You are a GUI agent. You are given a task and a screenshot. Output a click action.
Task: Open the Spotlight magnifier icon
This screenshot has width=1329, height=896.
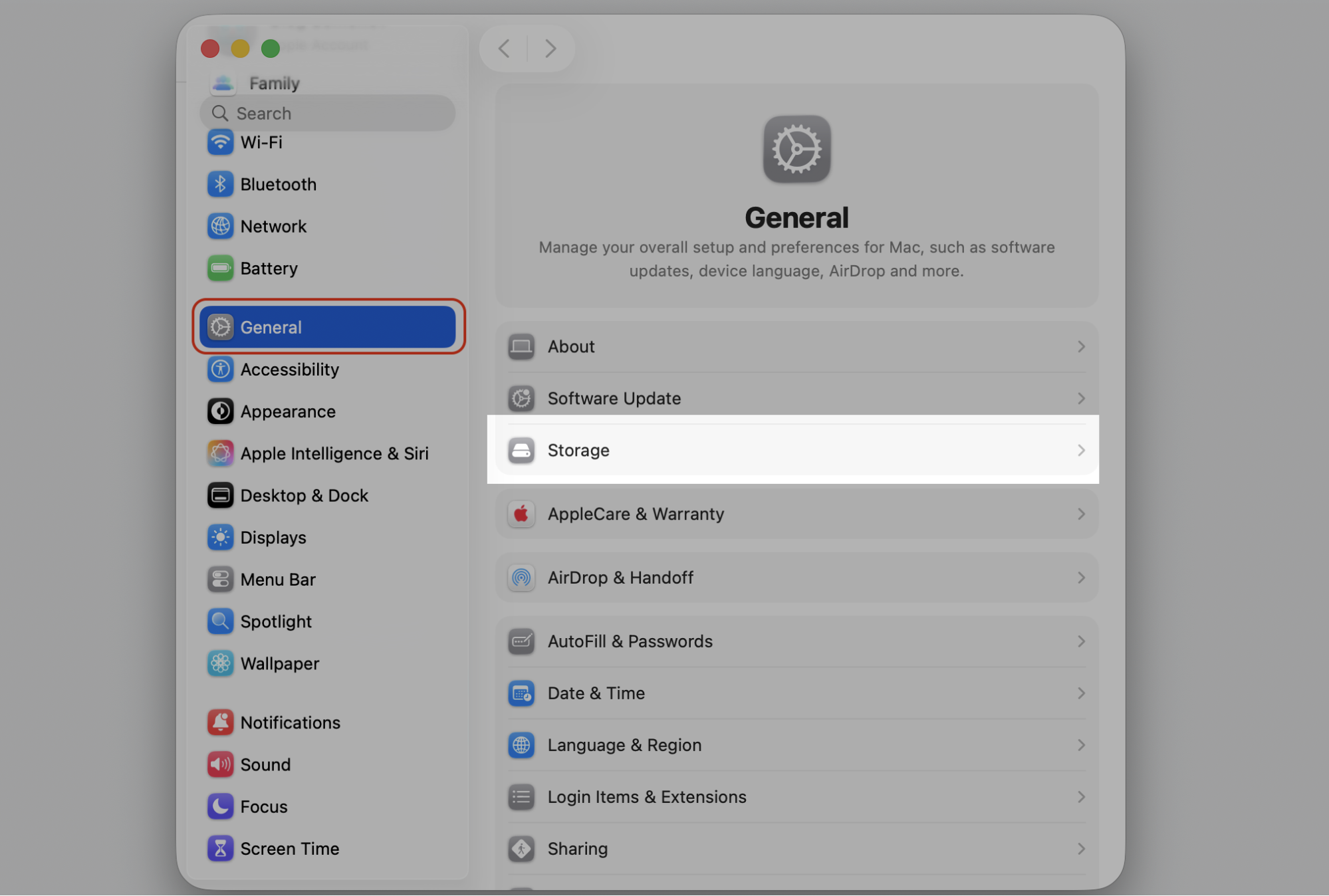coord(220,621)
